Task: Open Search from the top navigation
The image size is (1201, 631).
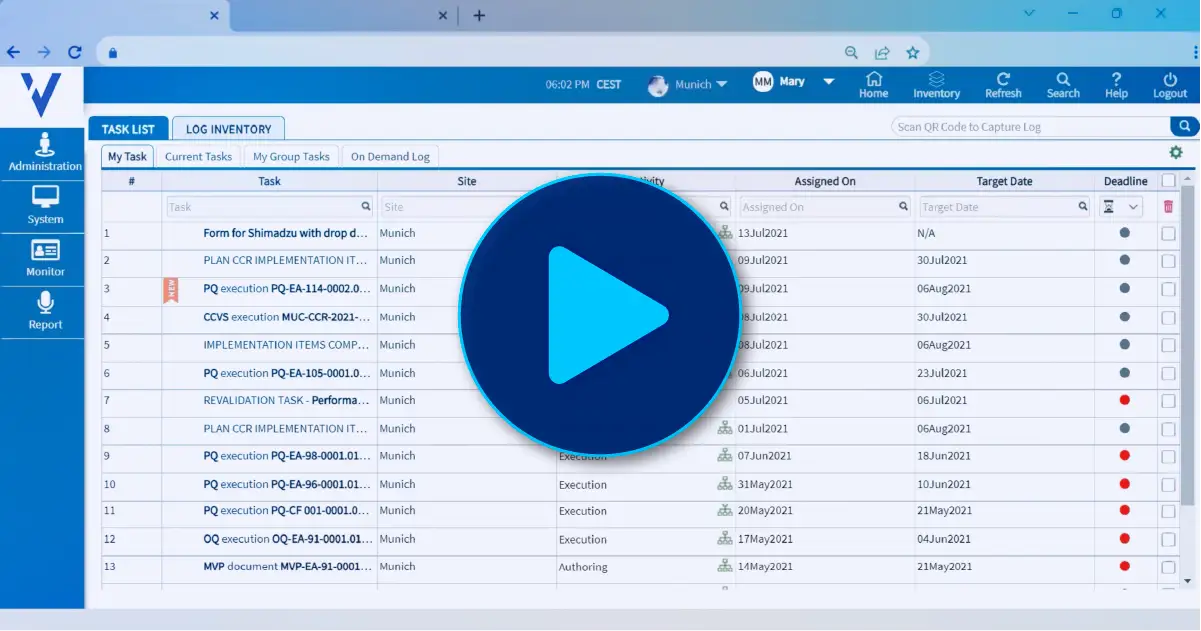Action: (1063, 84)
